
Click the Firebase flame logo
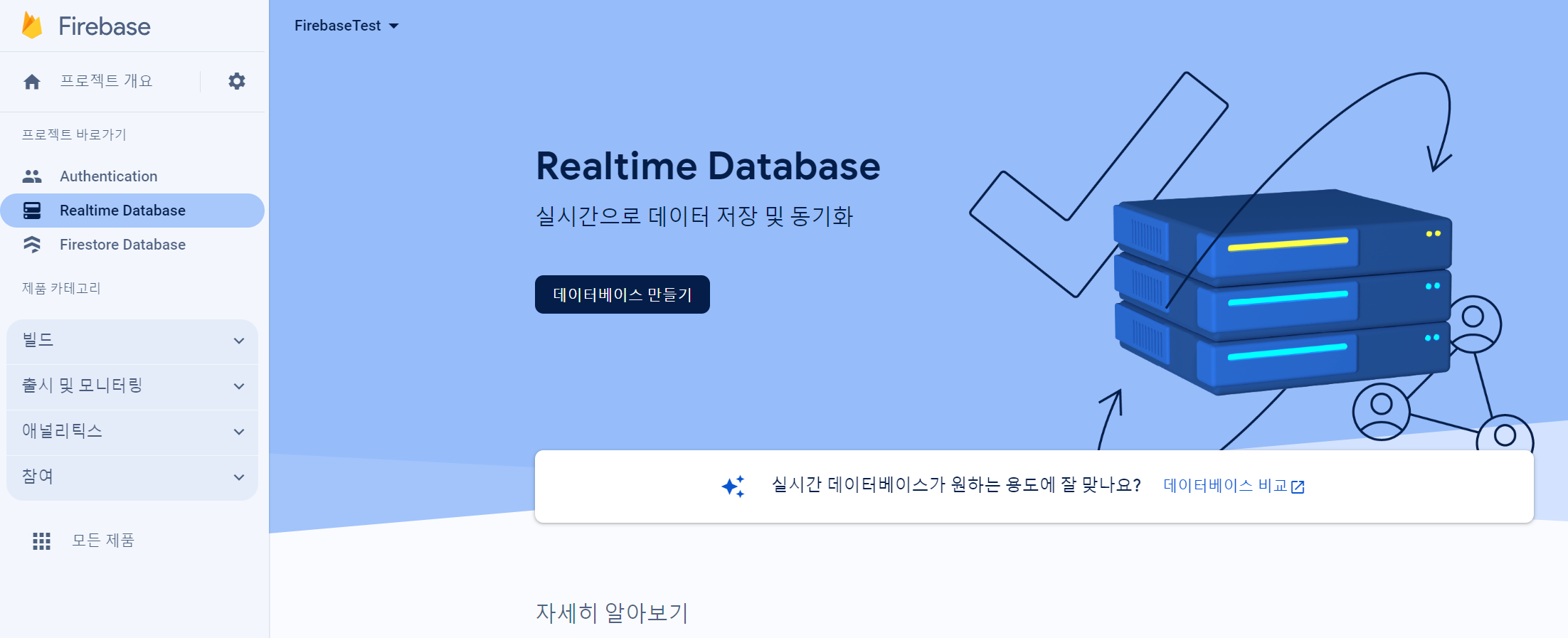tap(32, 26)
